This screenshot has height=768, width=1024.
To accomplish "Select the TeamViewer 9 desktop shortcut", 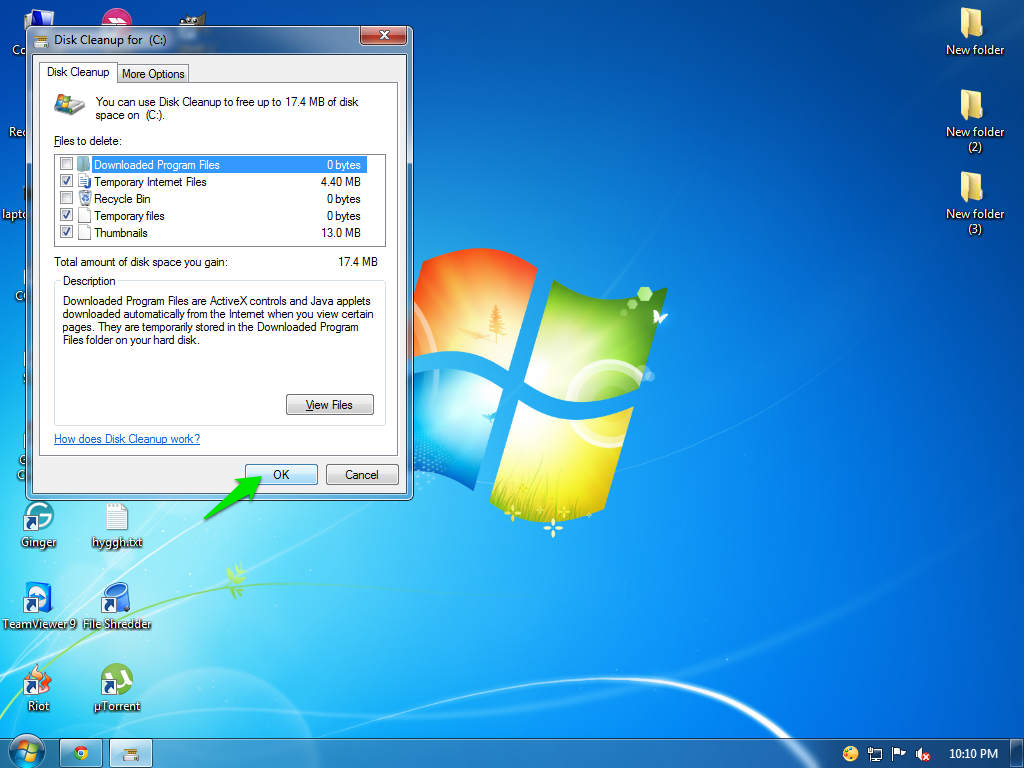I will (39, 605).
